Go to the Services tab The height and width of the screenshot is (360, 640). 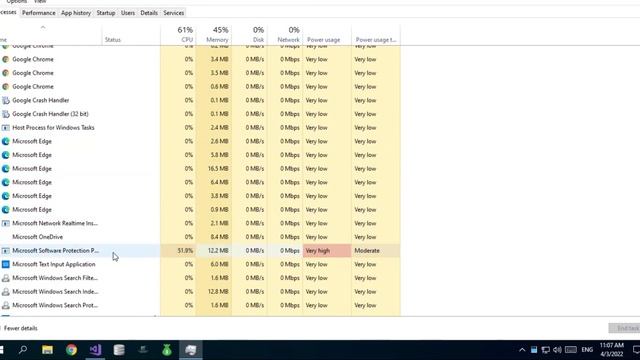pyautogui.click(x=173, y=13)
